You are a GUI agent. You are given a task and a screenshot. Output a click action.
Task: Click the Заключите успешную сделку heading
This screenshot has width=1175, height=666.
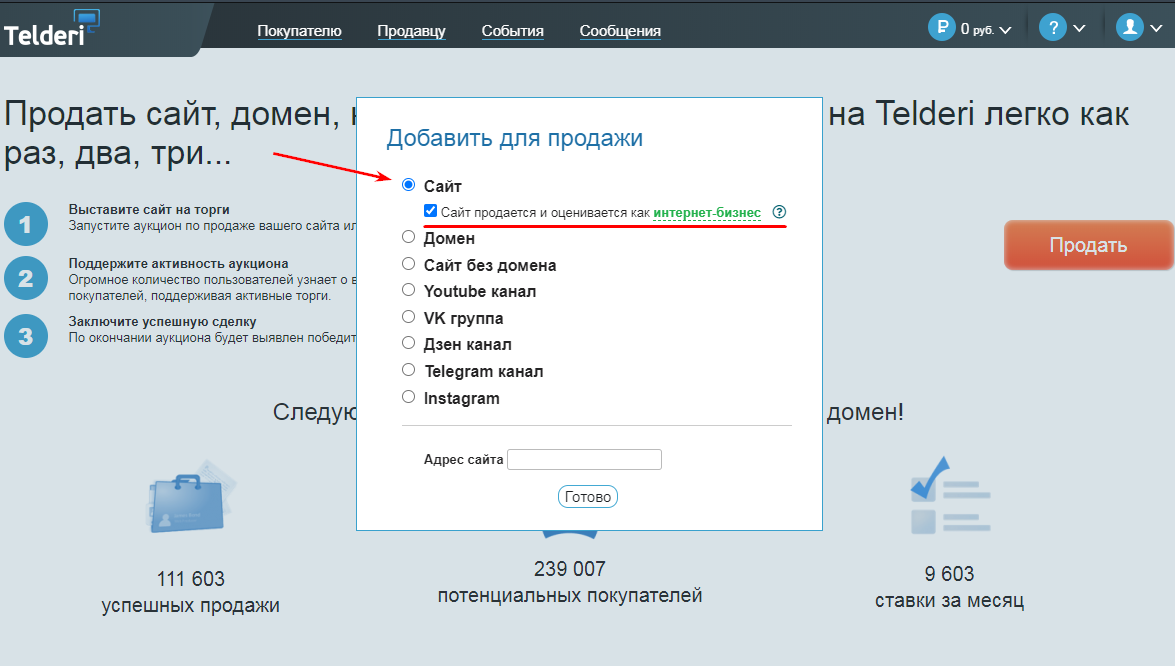[163, 321]
